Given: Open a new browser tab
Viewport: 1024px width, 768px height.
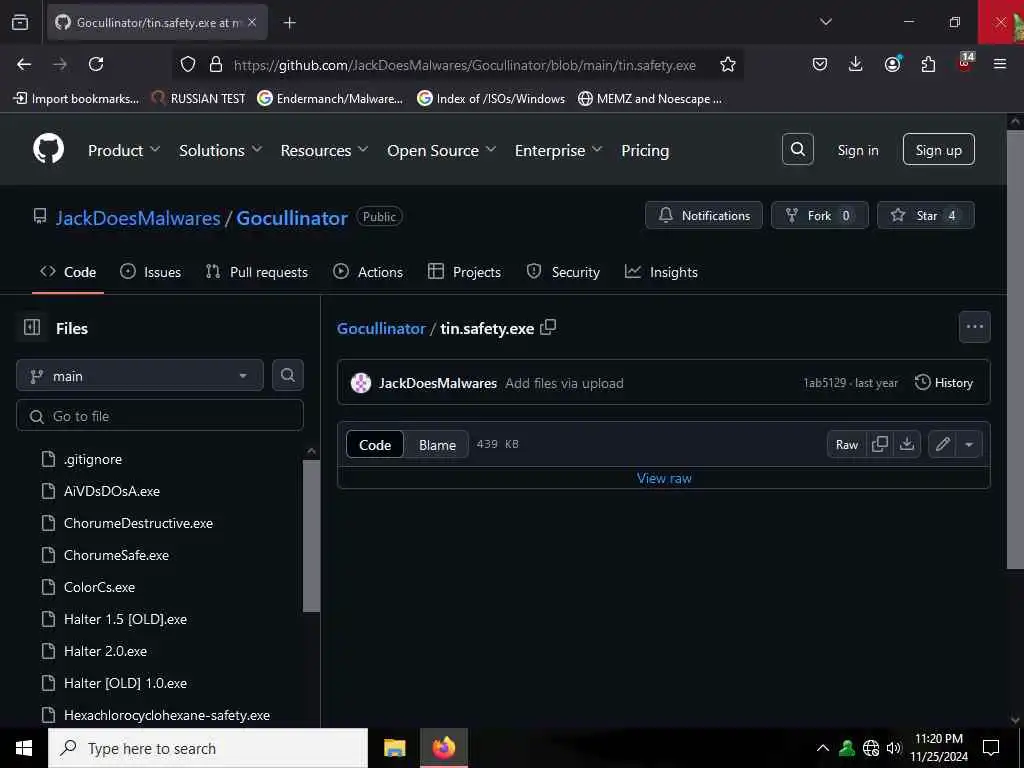Looking at the screenshot, I should (x=289, y=23).
